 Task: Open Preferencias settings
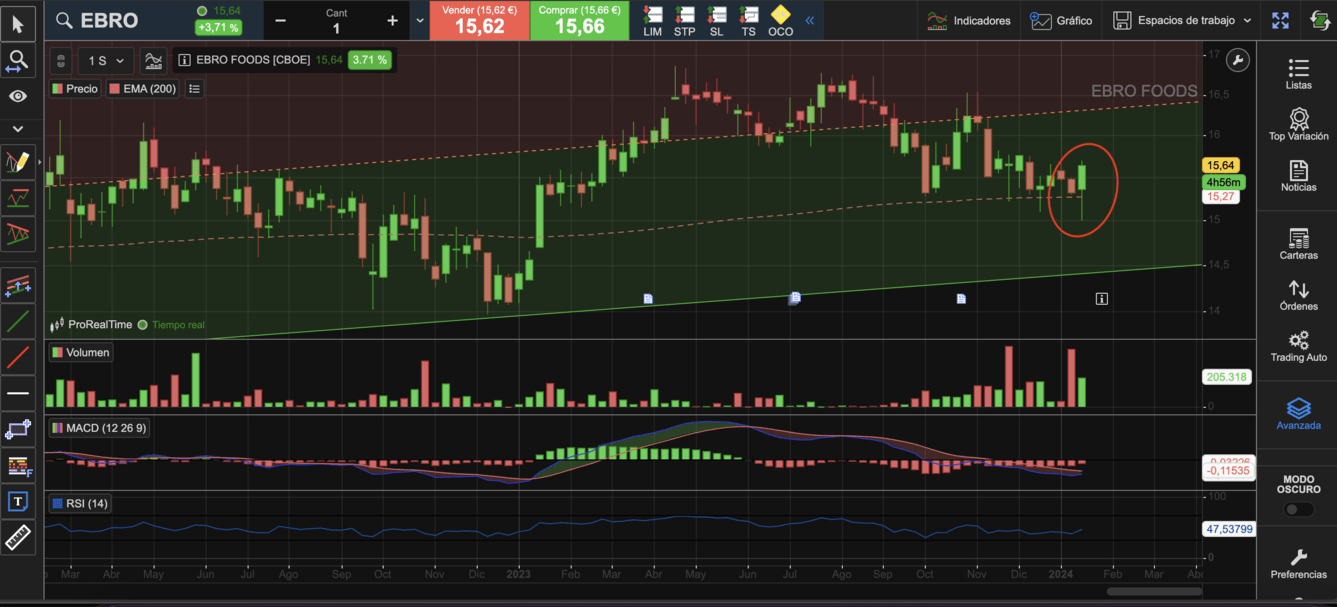[x=1299, y=564]
